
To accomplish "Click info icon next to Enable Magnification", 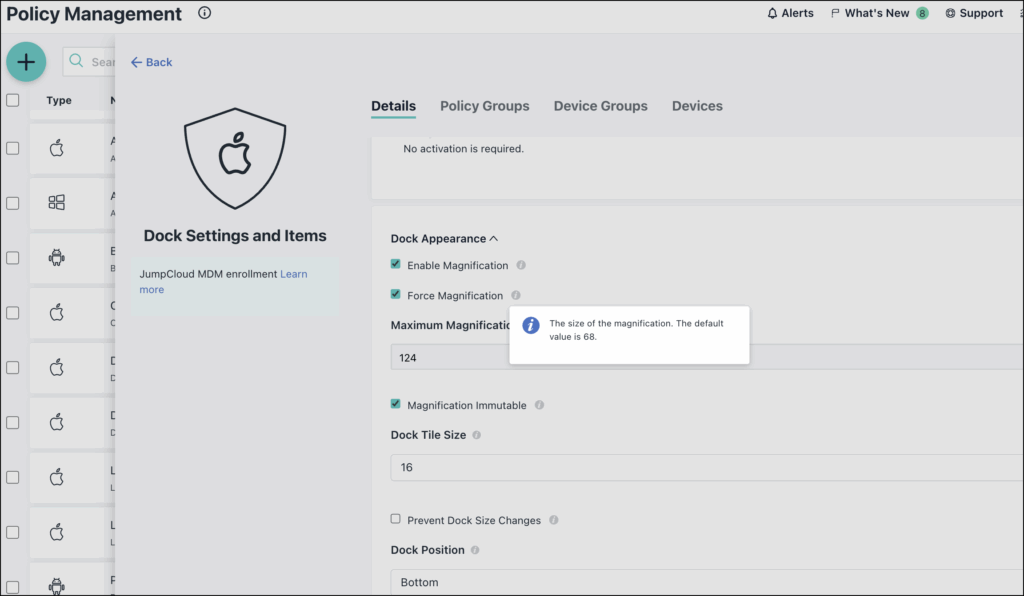I will tap(521, 266).
